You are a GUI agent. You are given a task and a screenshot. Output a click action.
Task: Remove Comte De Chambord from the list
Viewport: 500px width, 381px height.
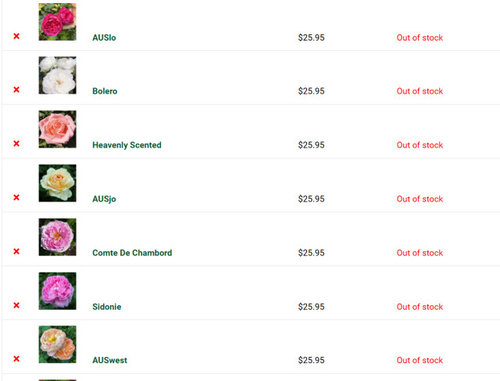click(x=16, y=251)
